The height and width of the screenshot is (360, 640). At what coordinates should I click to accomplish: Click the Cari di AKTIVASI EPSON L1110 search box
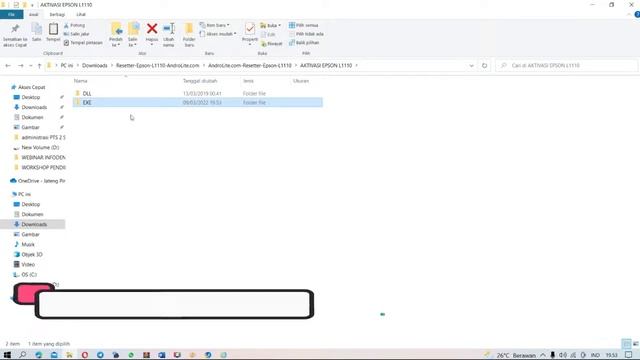[567, 65]
